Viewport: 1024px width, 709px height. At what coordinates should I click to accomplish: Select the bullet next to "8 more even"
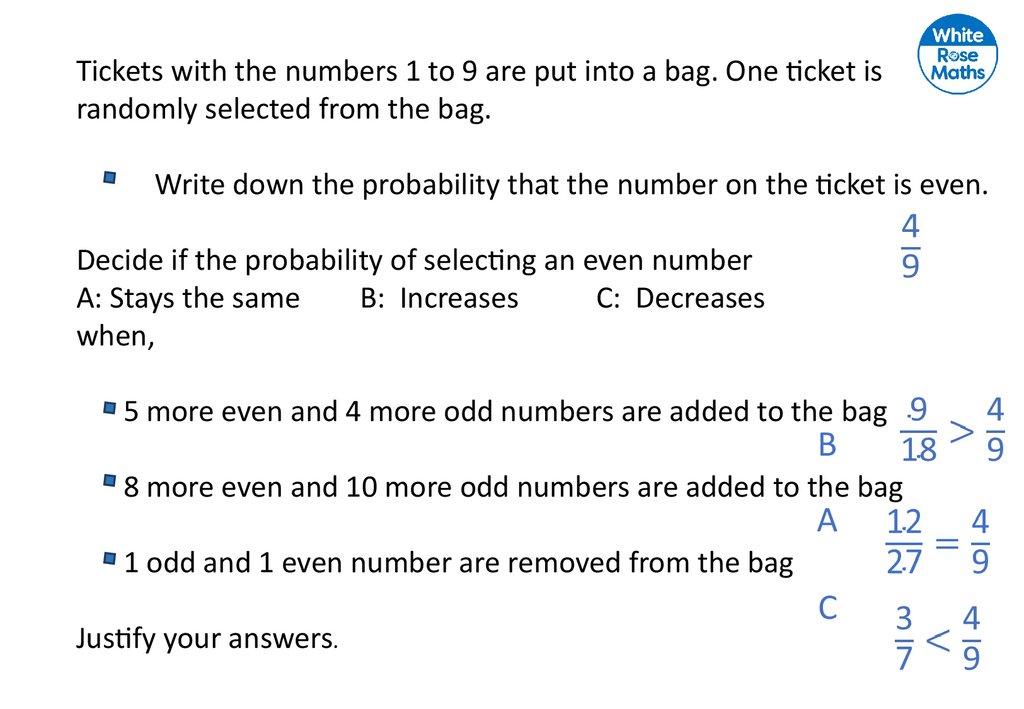[109, 484]
